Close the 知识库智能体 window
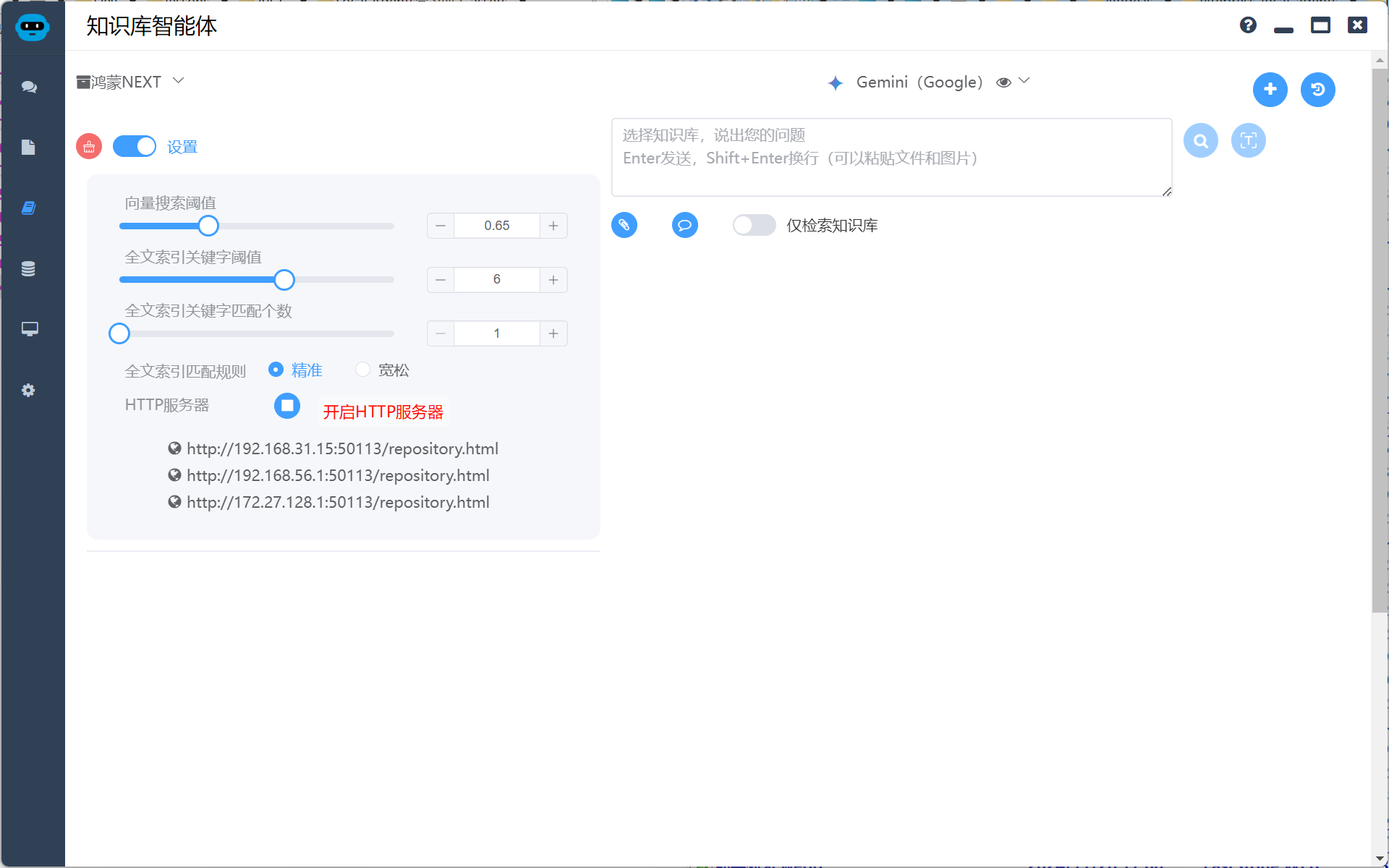 pos(1357,25)
